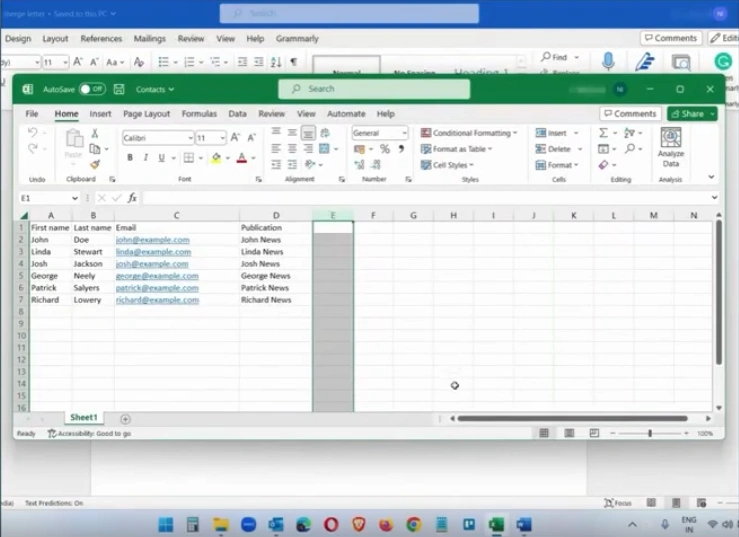Switch to Page Layout view icon
739x537 pixels.
tap(569, 433)
